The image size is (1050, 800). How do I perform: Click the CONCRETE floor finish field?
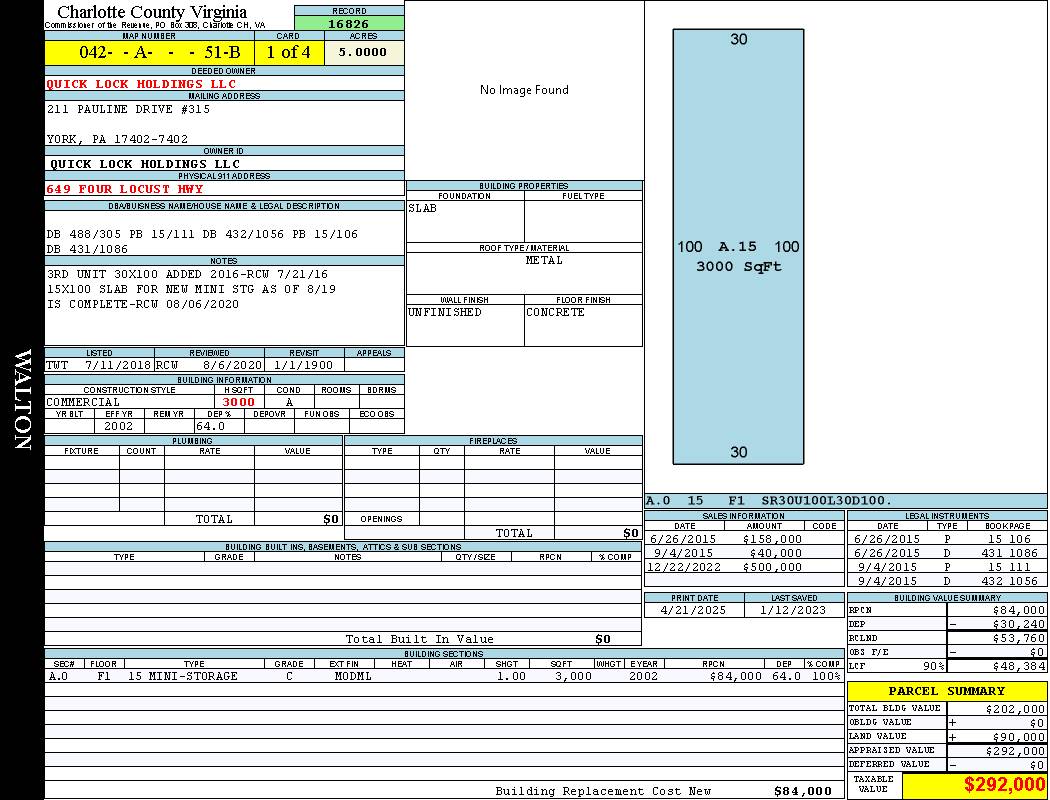(583, 324)
